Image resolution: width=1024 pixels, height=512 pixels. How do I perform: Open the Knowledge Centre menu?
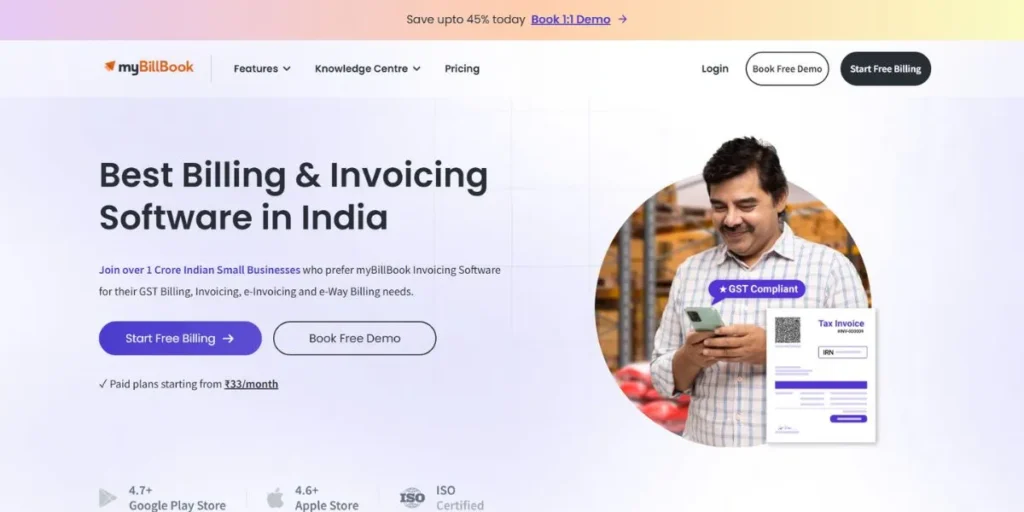[x=368, y=69]
